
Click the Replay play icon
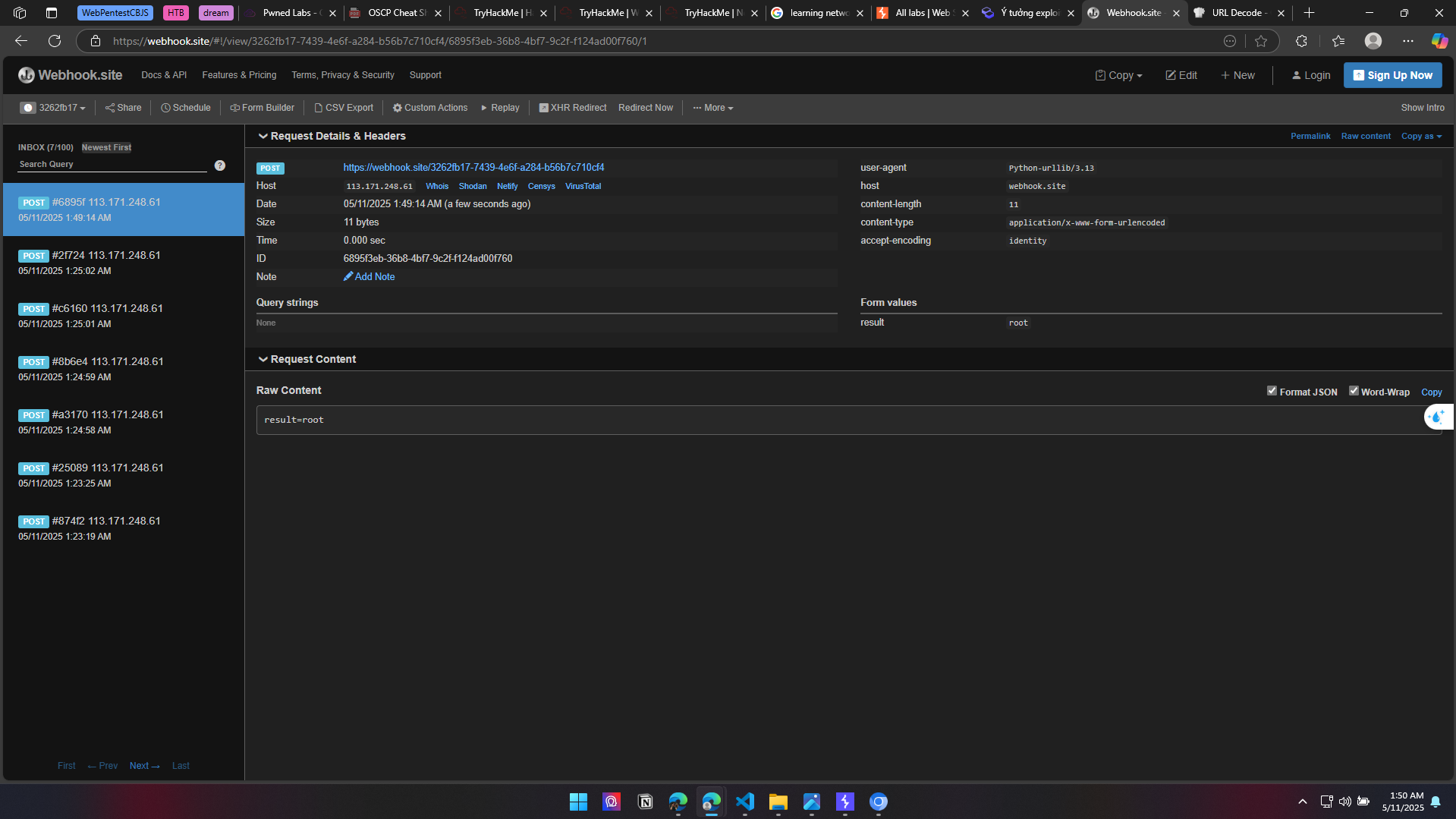coord(484,108)
